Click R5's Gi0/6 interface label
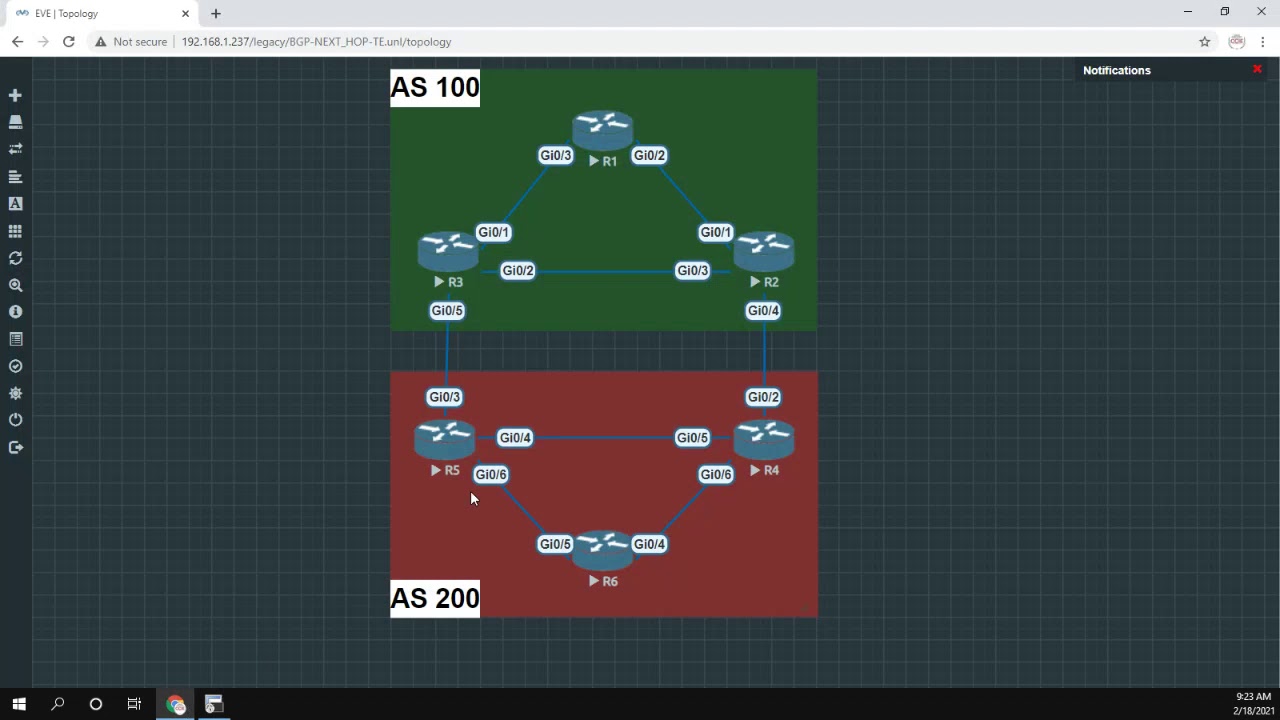The width and height of the screenshot is (1280, 720). 491,475
